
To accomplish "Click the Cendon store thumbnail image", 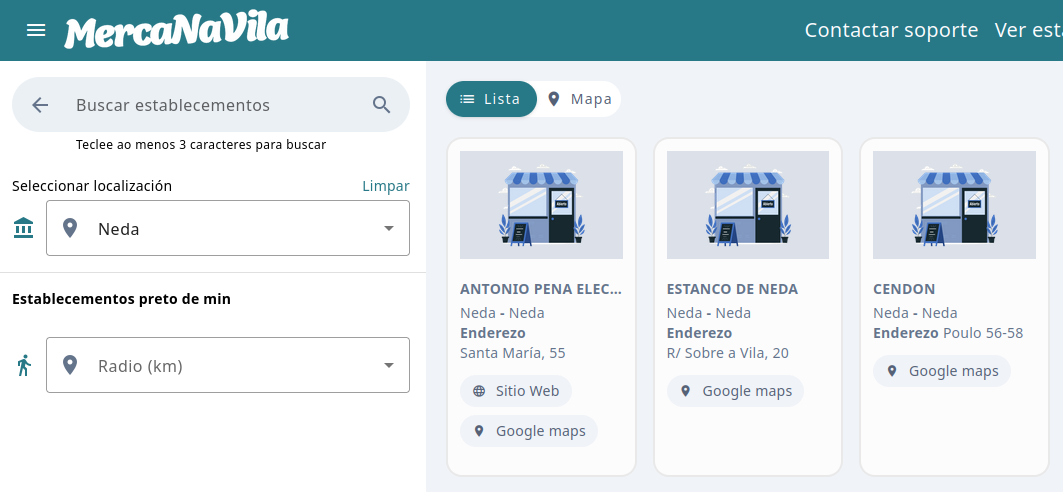I will [954, 205].
